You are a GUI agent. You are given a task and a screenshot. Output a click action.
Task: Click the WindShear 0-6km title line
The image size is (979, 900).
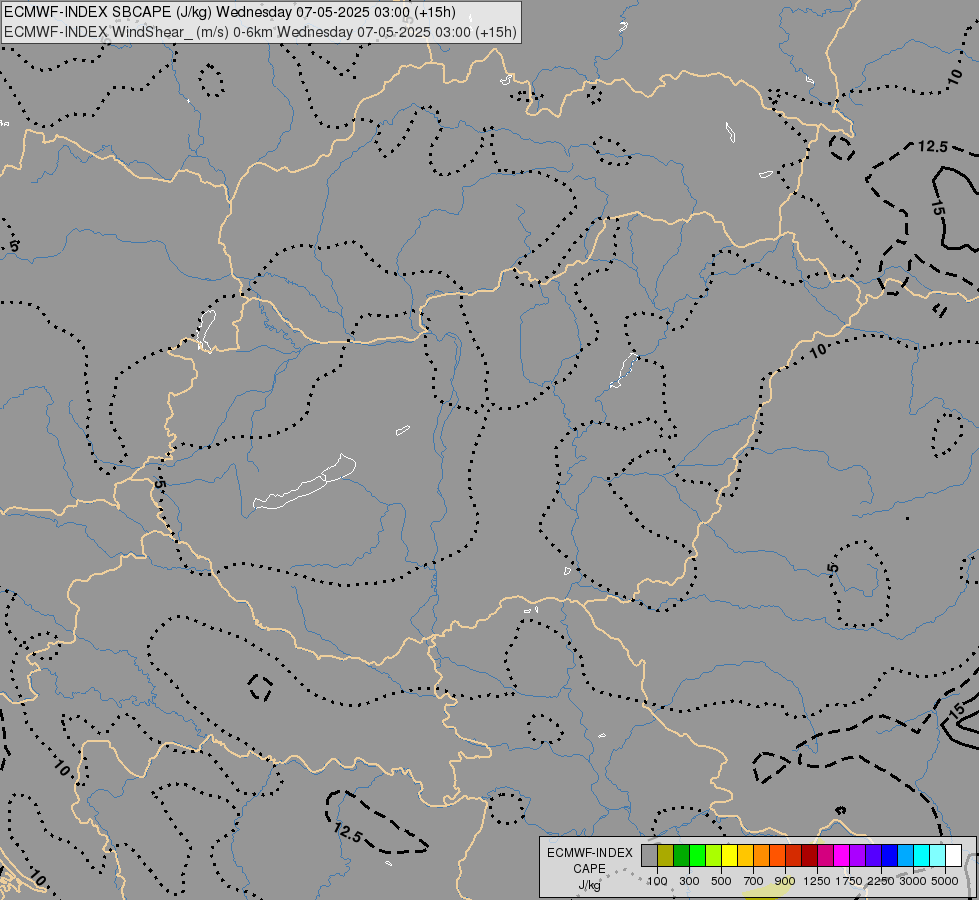click(x=260, y=32)
